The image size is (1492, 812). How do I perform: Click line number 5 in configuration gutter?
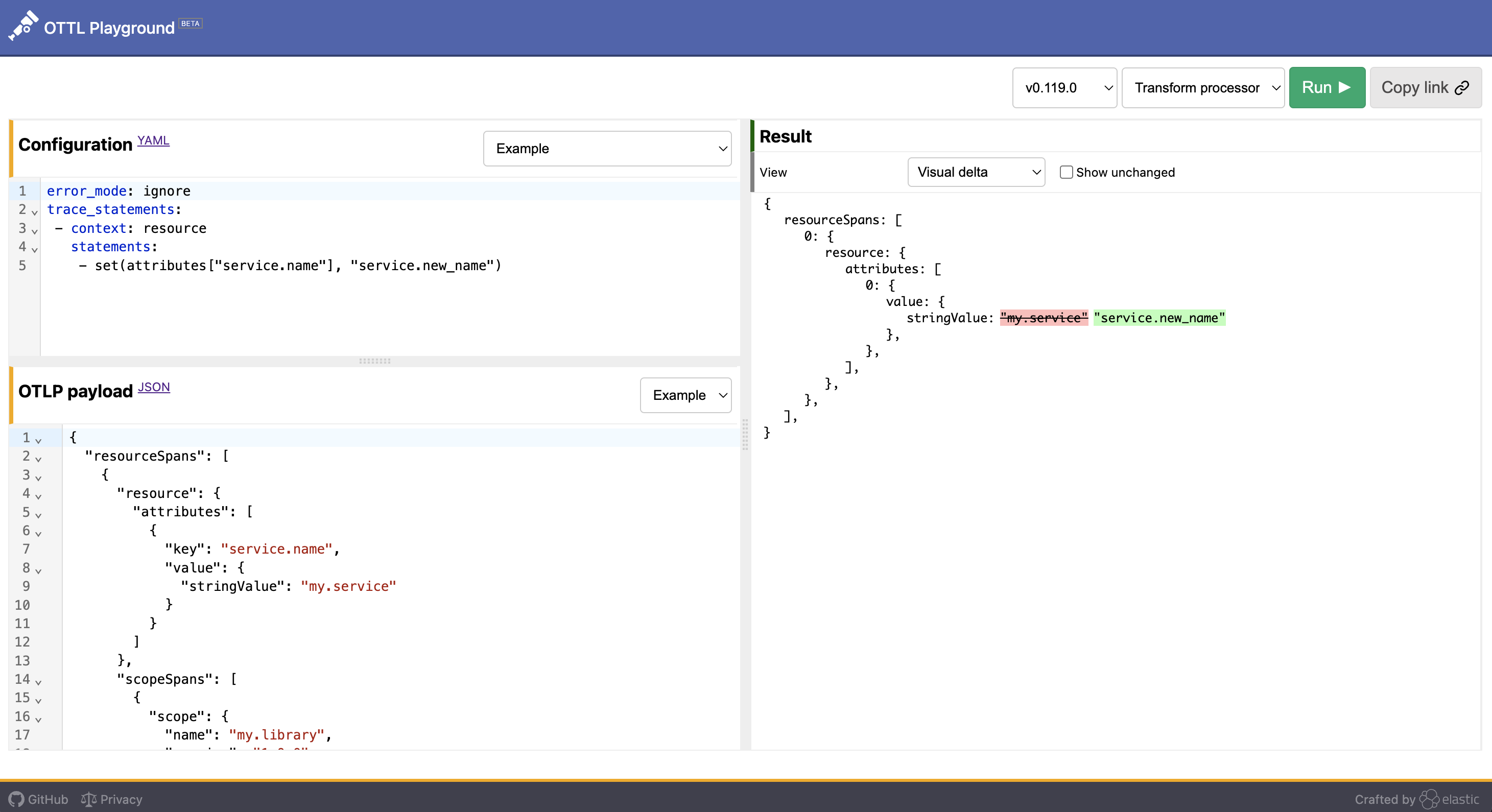click(x=22, y=265)
